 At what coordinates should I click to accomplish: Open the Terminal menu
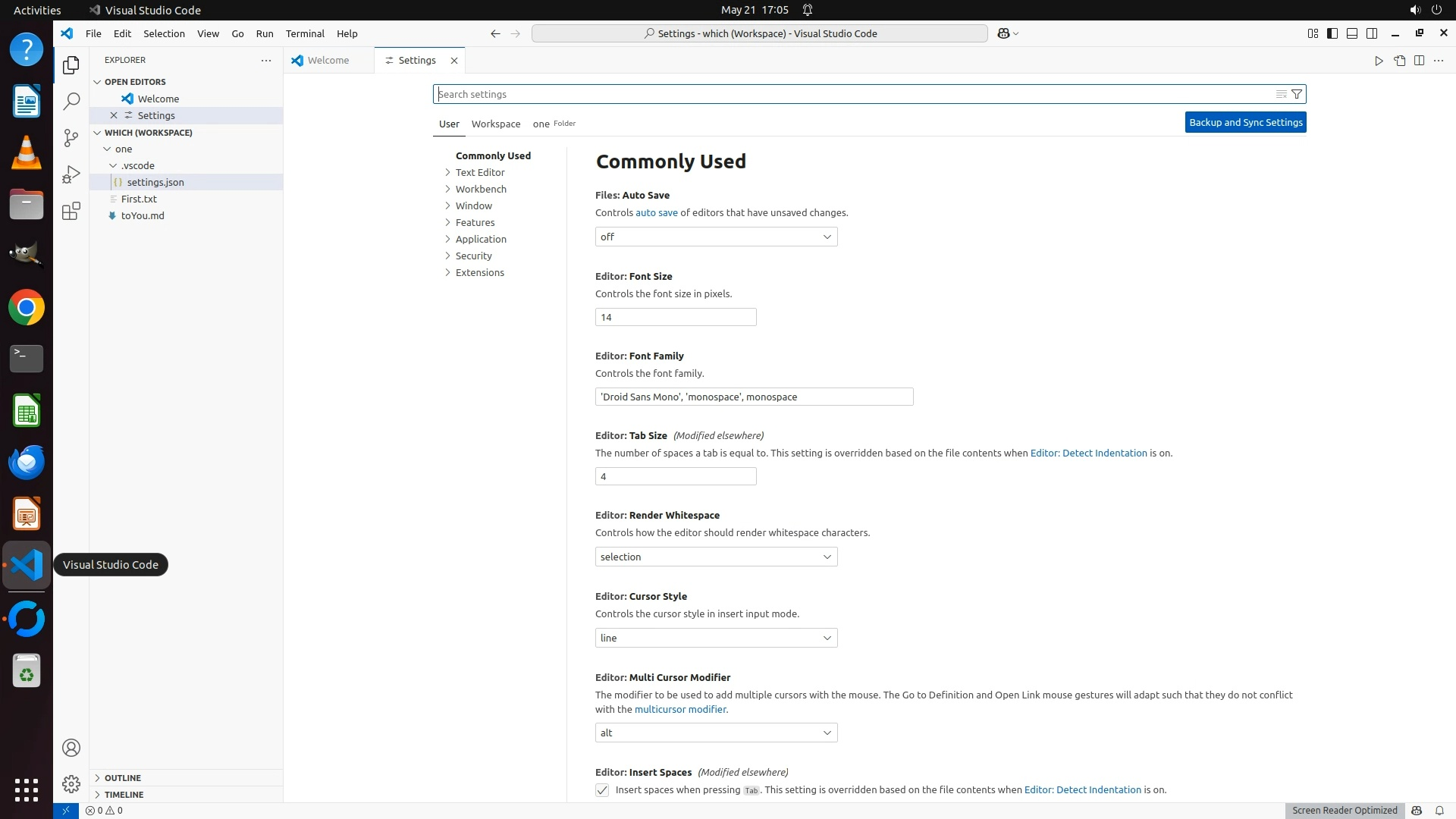(x=305, y=33)
